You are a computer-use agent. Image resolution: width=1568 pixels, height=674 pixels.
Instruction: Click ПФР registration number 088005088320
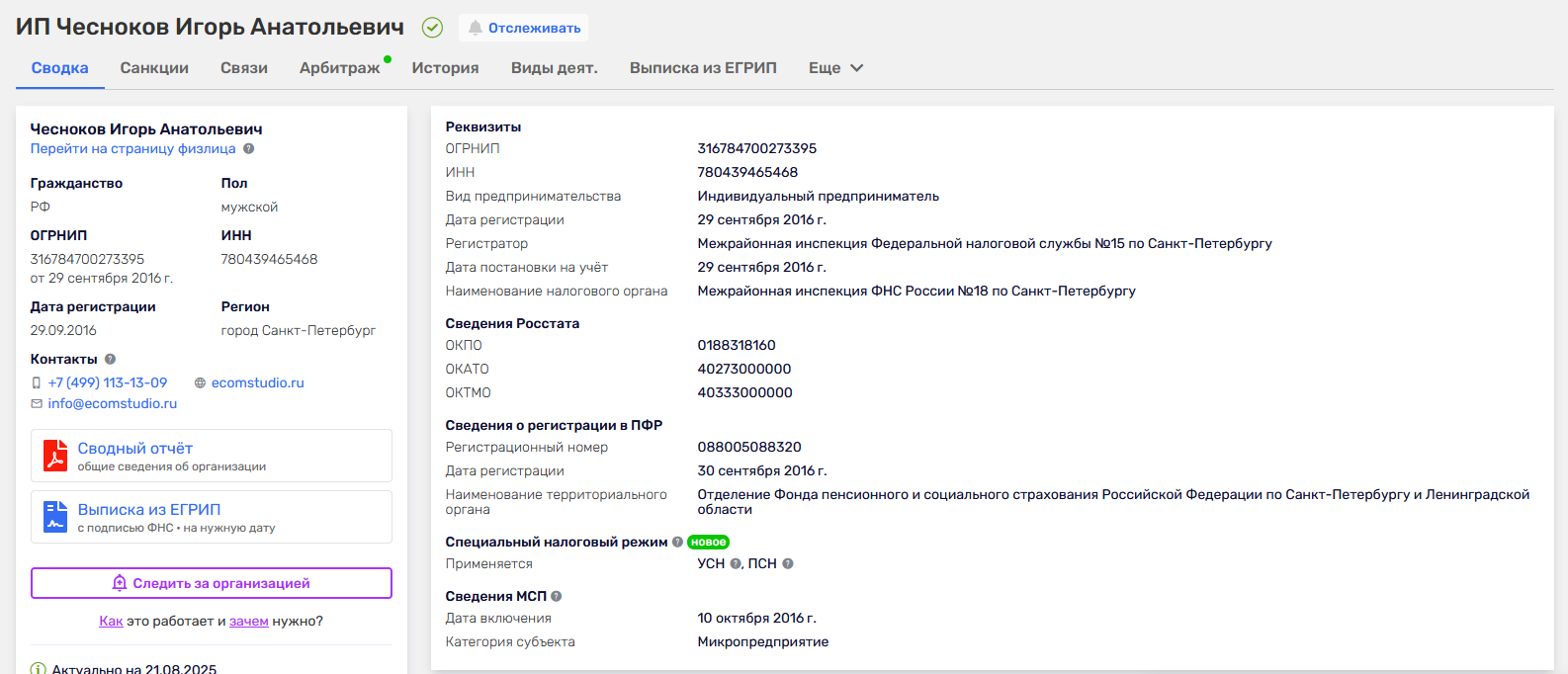pyautogui.click(x=749, y=448)
